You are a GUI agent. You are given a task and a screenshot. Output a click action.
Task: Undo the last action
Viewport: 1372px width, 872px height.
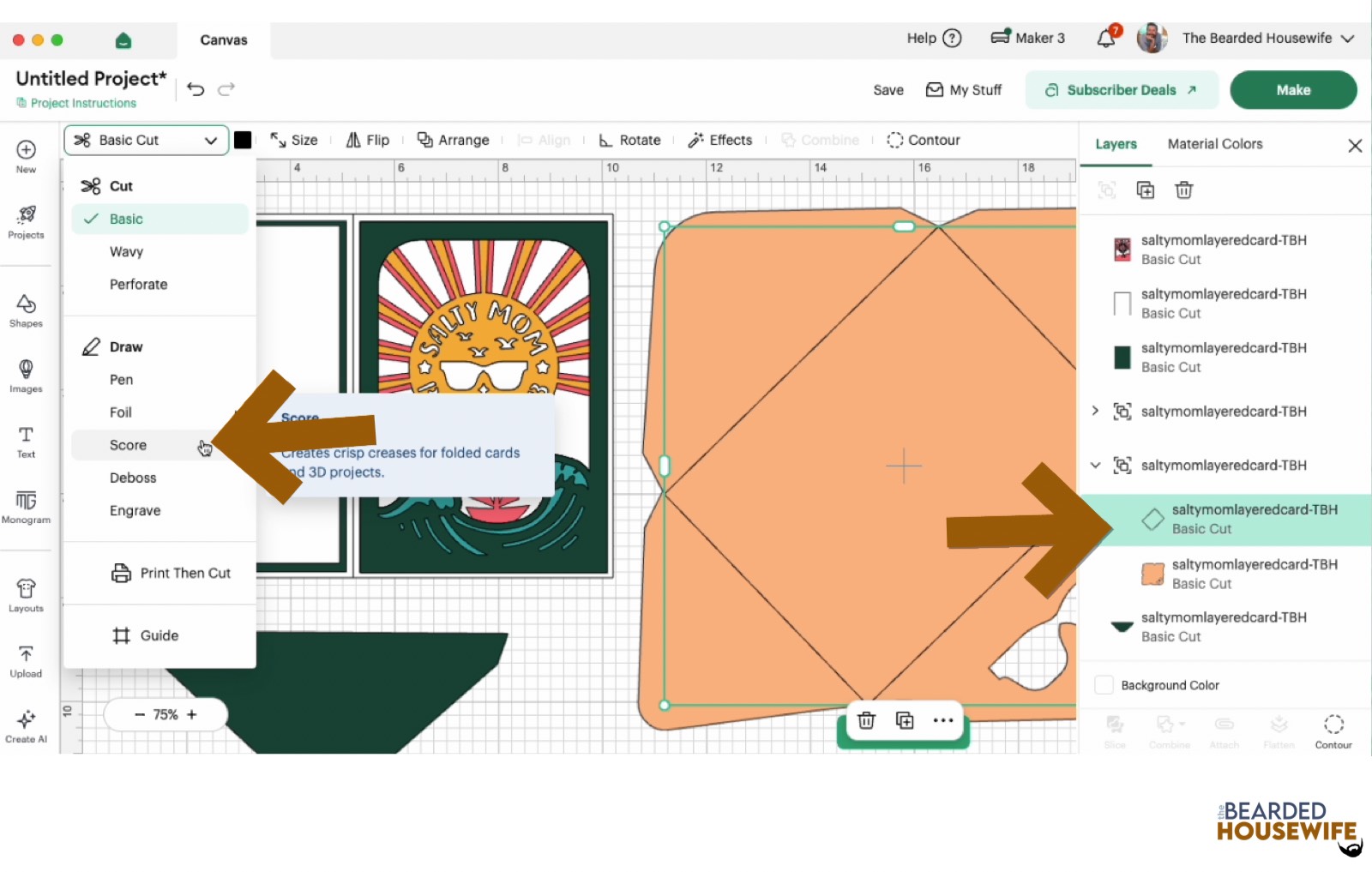point(196,89)
